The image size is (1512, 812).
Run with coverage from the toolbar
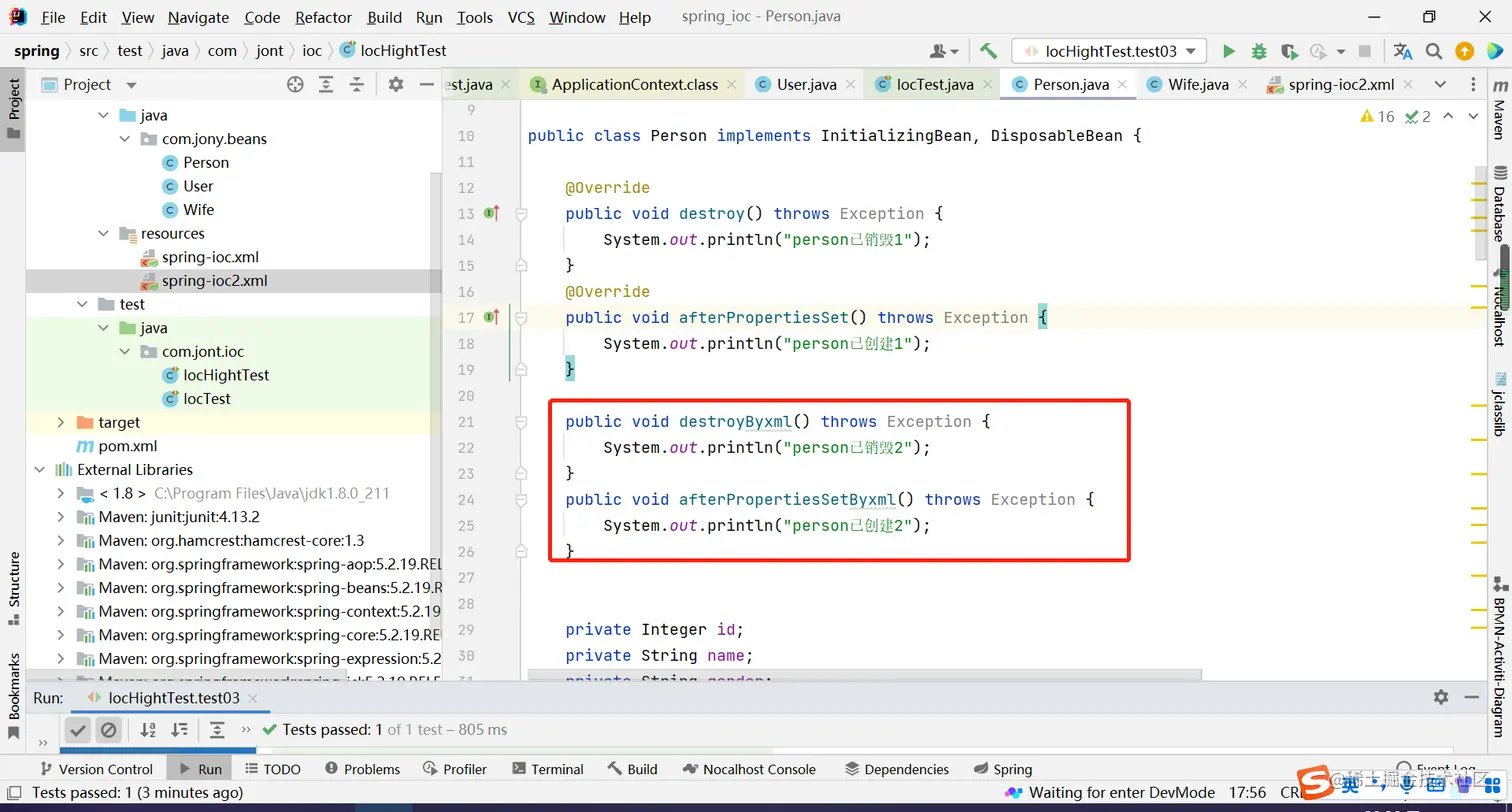click(x=1289, y=51)
